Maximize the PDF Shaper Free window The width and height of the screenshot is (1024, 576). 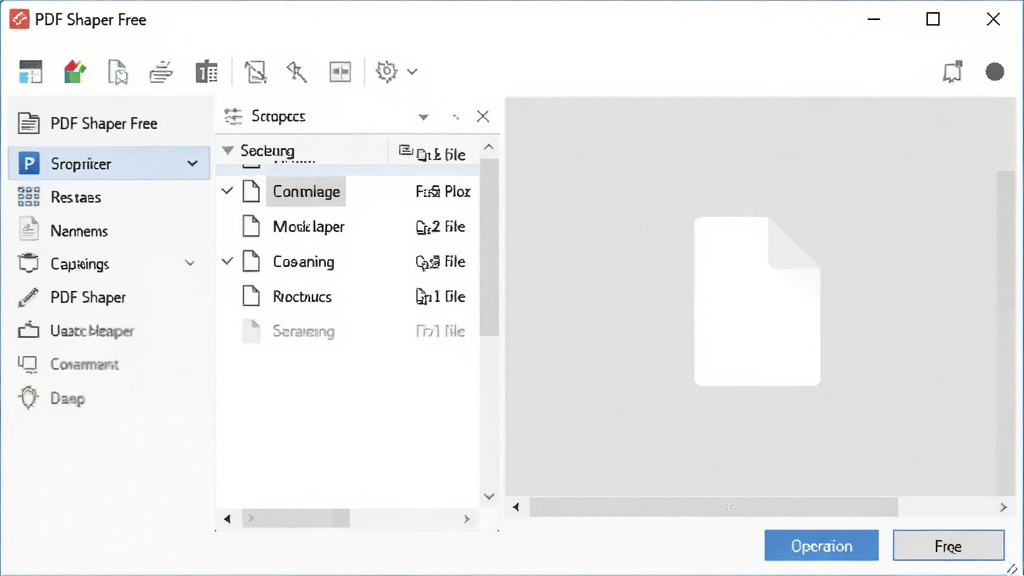[933, 19]
